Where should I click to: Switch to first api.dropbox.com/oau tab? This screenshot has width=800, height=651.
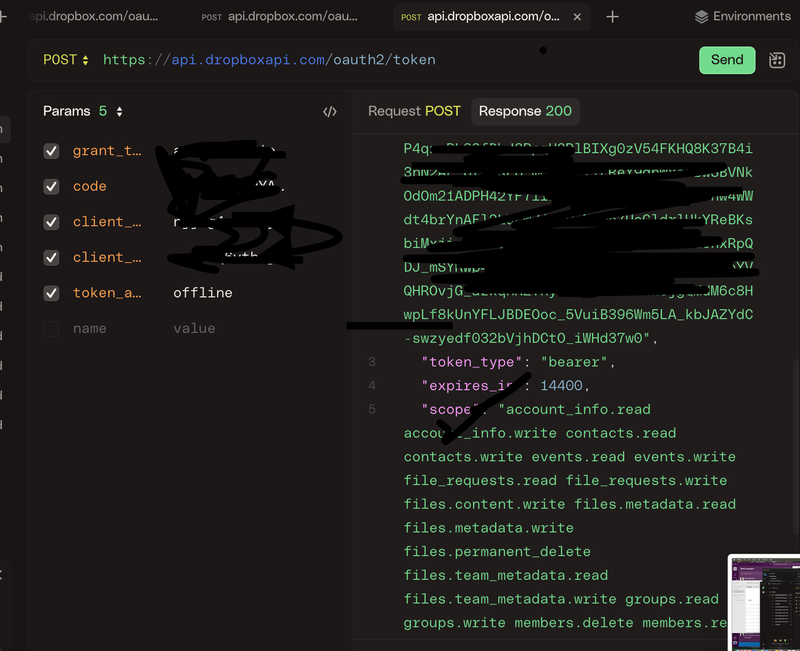point(94,17)
